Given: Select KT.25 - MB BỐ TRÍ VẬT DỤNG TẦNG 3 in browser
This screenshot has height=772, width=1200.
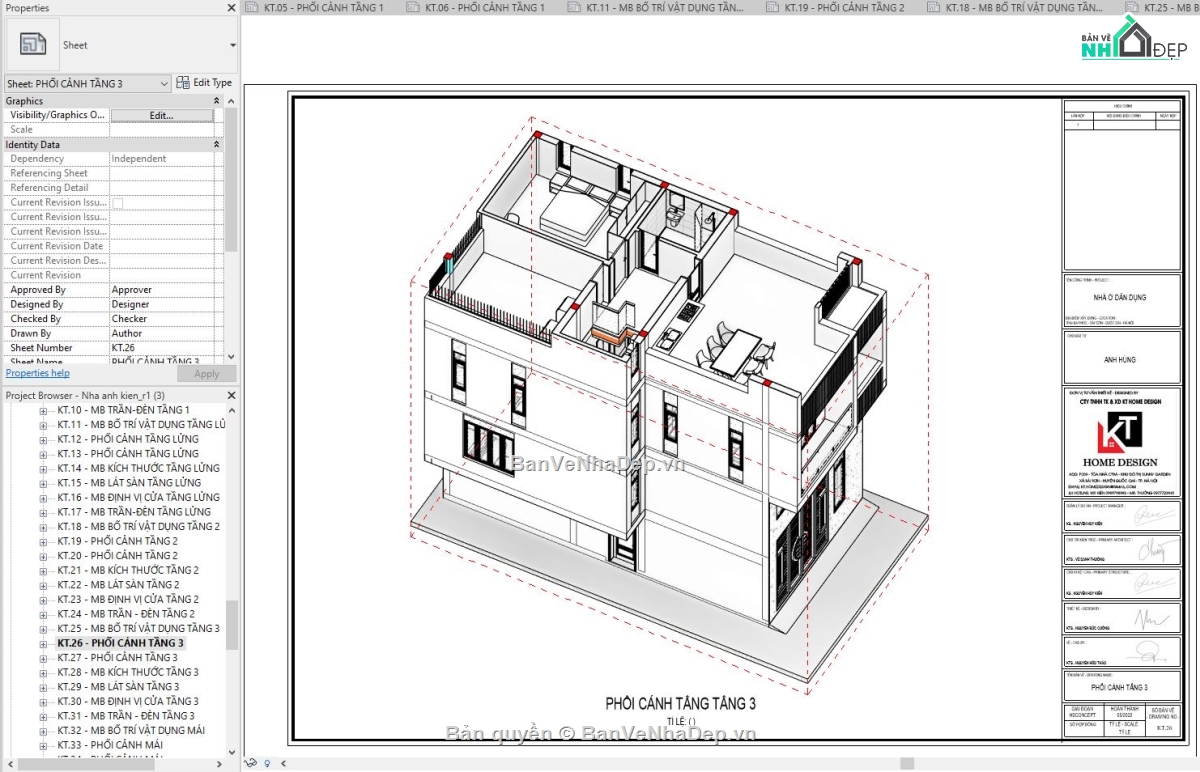Looking at the screenshot, I should point(138,628).
